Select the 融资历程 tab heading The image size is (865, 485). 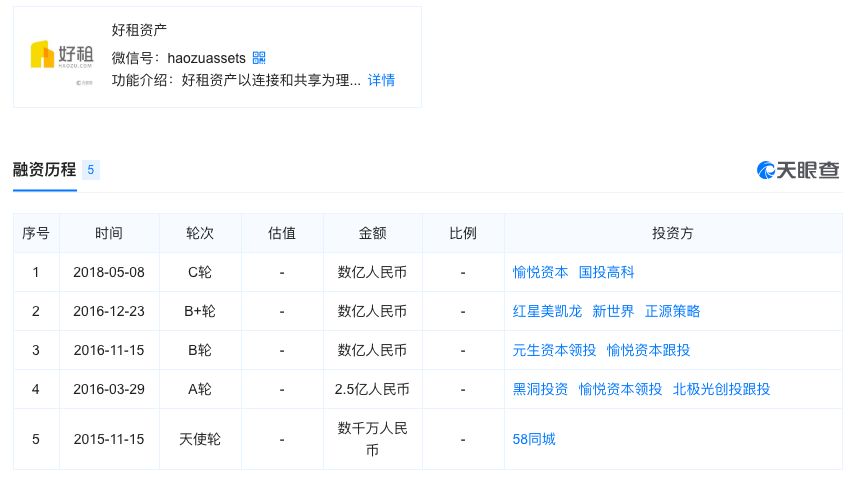pos(44,170)
